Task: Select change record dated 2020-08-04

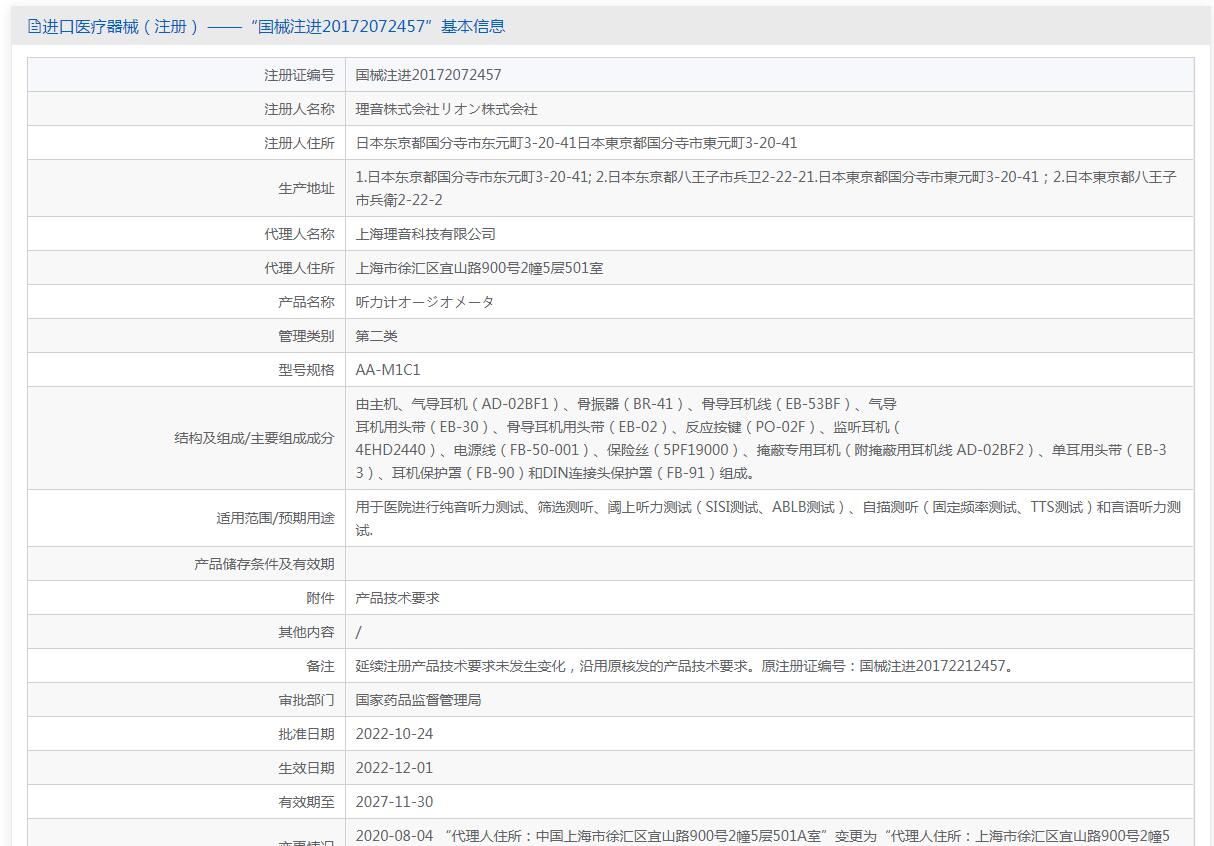Action: [x=763, y=836]
